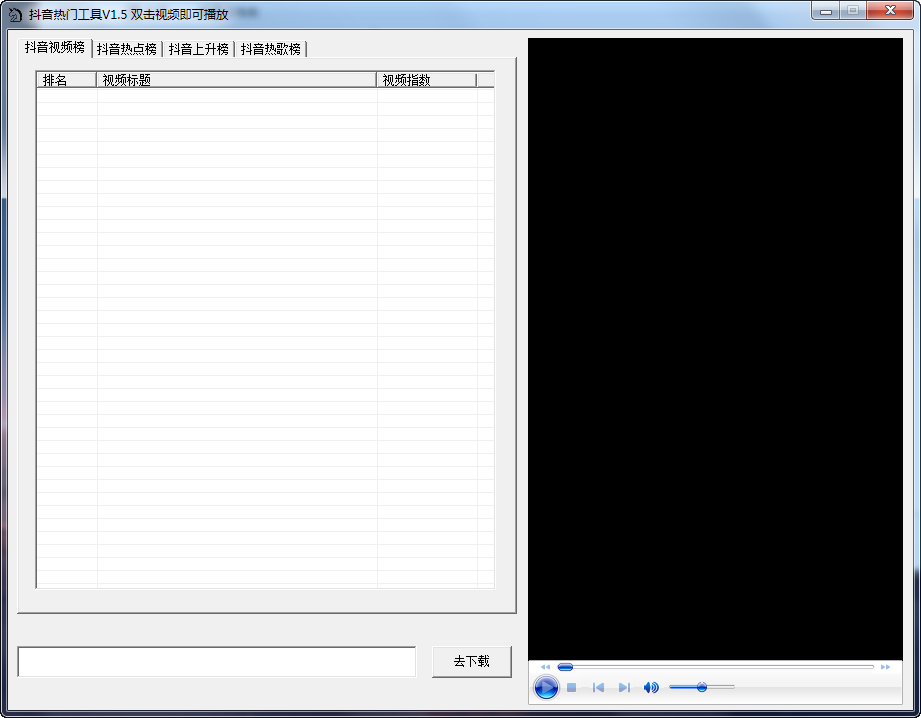
Task: Adjust the volume slider handle
Action: click(x=702, y=687)
